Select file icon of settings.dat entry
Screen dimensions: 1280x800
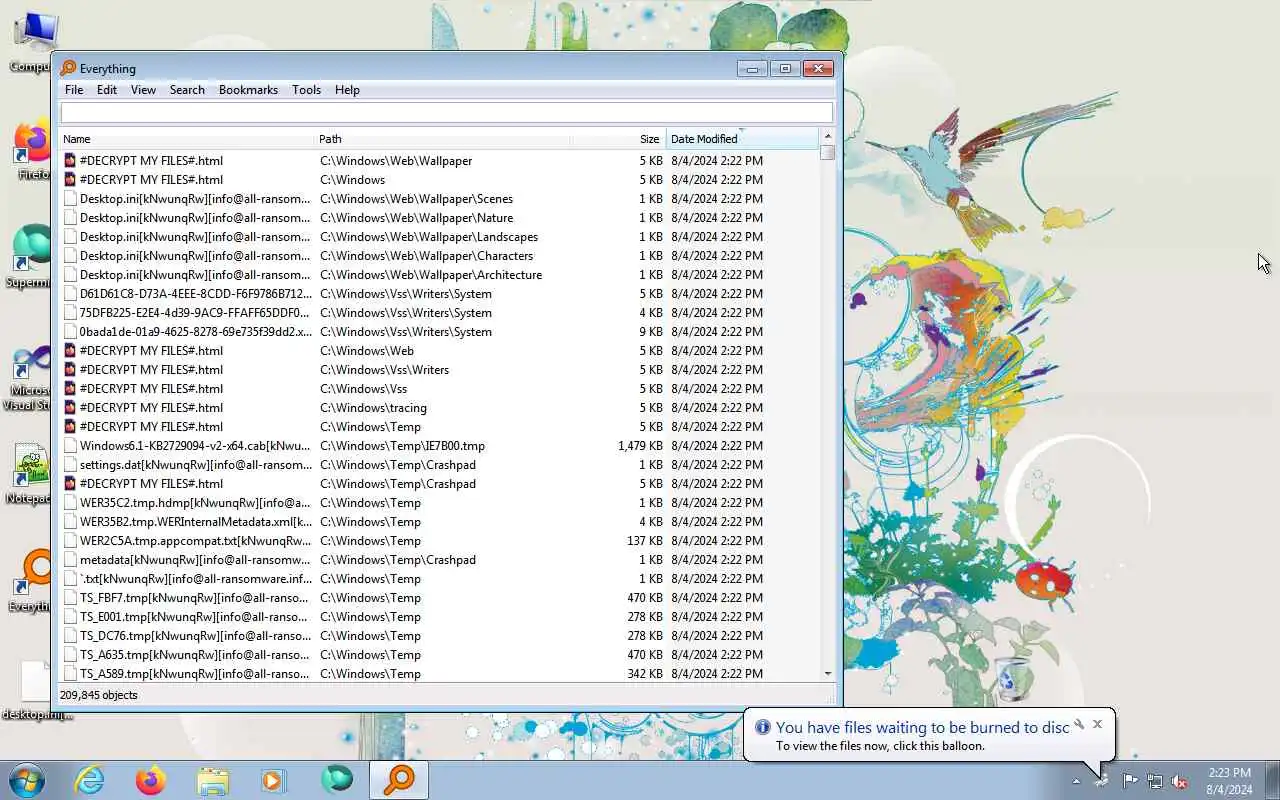pyautogui.click(x=70, y=464)
